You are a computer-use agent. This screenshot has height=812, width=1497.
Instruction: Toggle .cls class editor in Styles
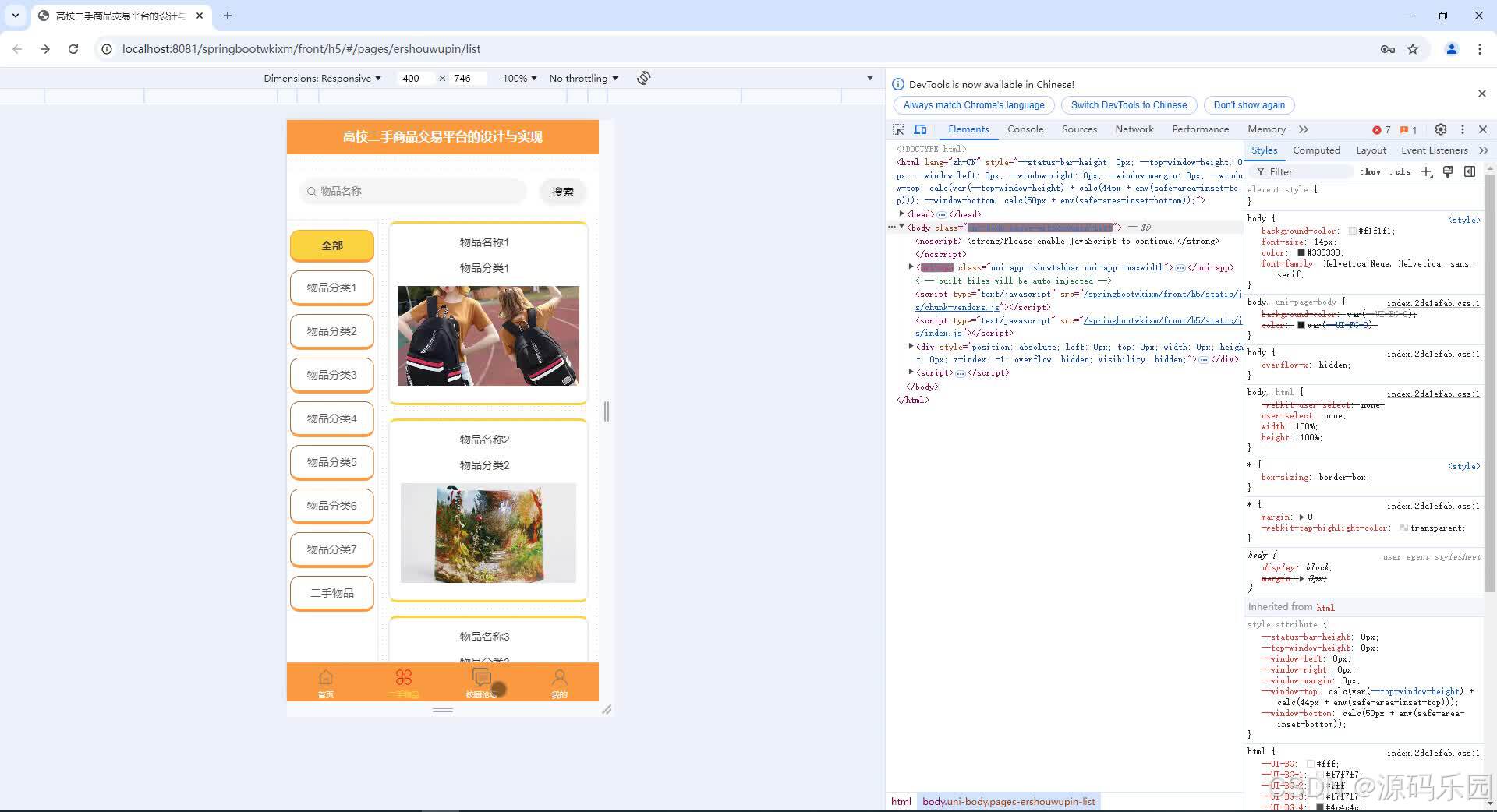(x=1401, y=171)
